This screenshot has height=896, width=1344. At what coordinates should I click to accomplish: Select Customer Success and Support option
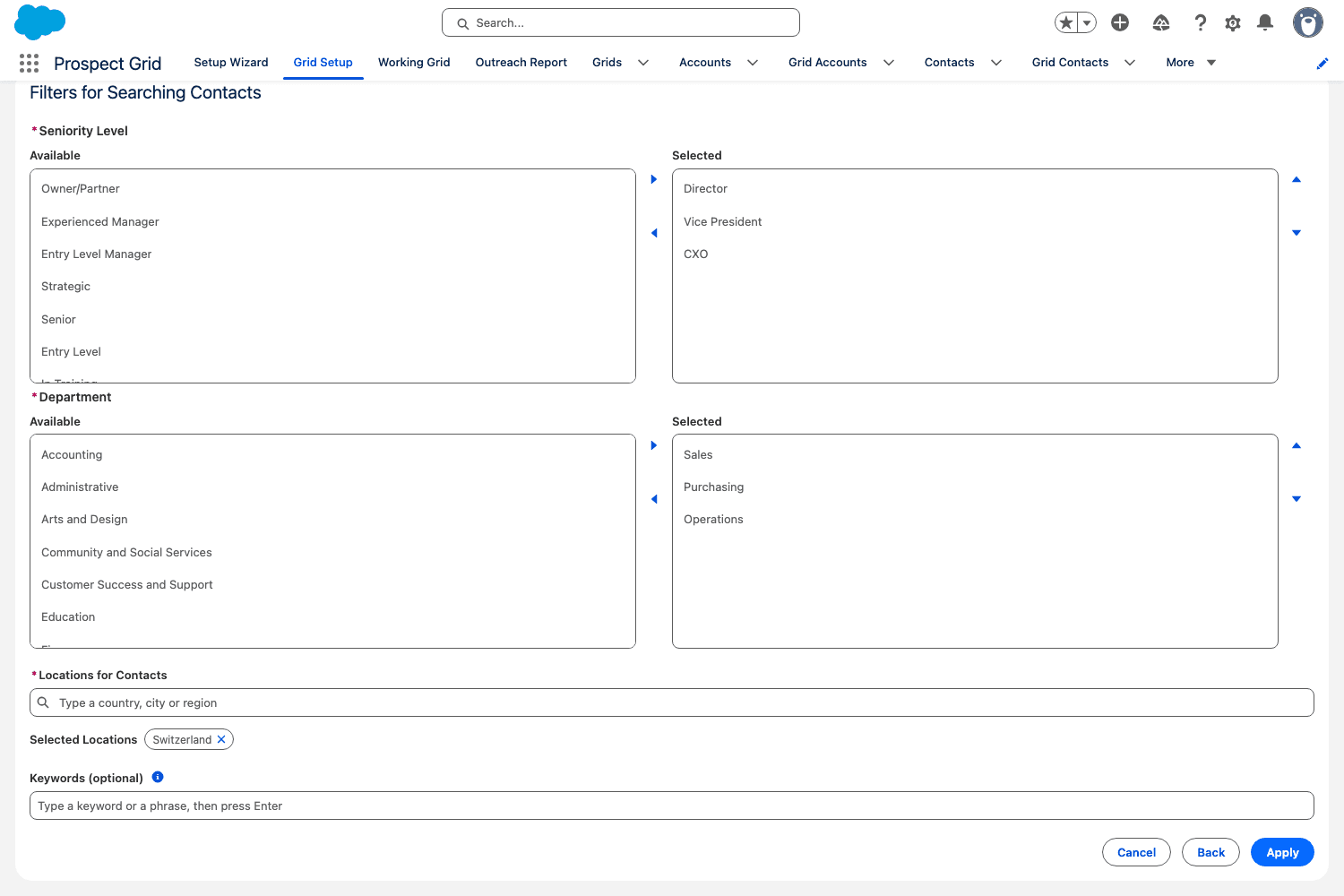point(332,585)
